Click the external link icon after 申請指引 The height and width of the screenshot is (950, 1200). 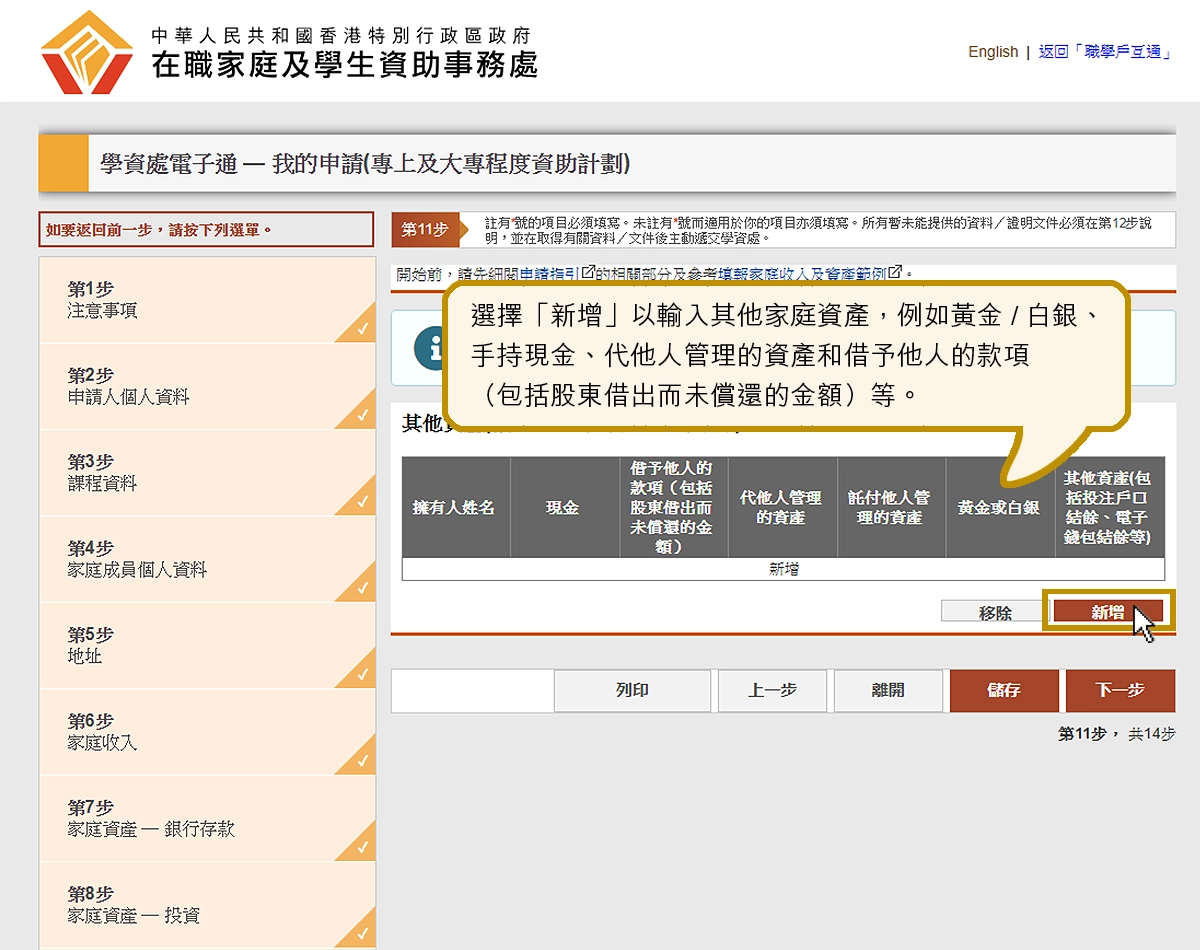click(588, 272)
